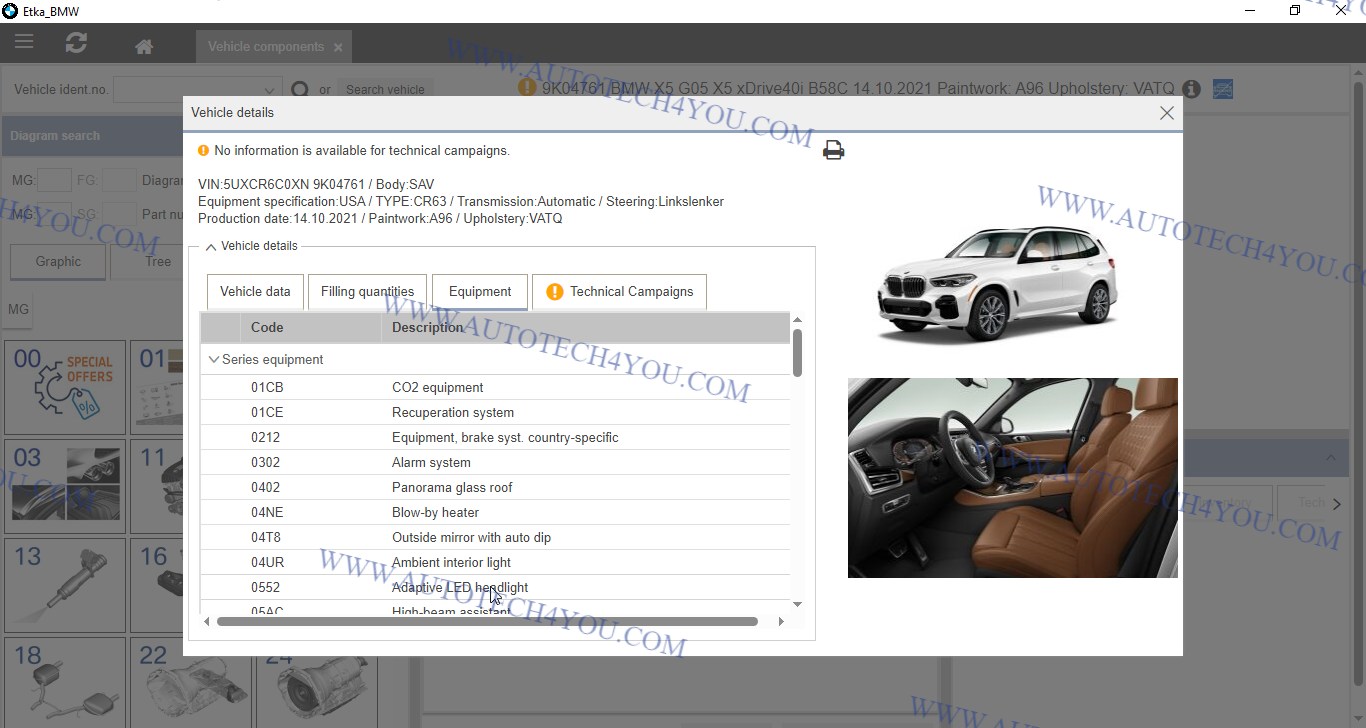Screen dimensions: 1366x728
Task: Collapse the Vehicle details section chevron
Action: 211,247
